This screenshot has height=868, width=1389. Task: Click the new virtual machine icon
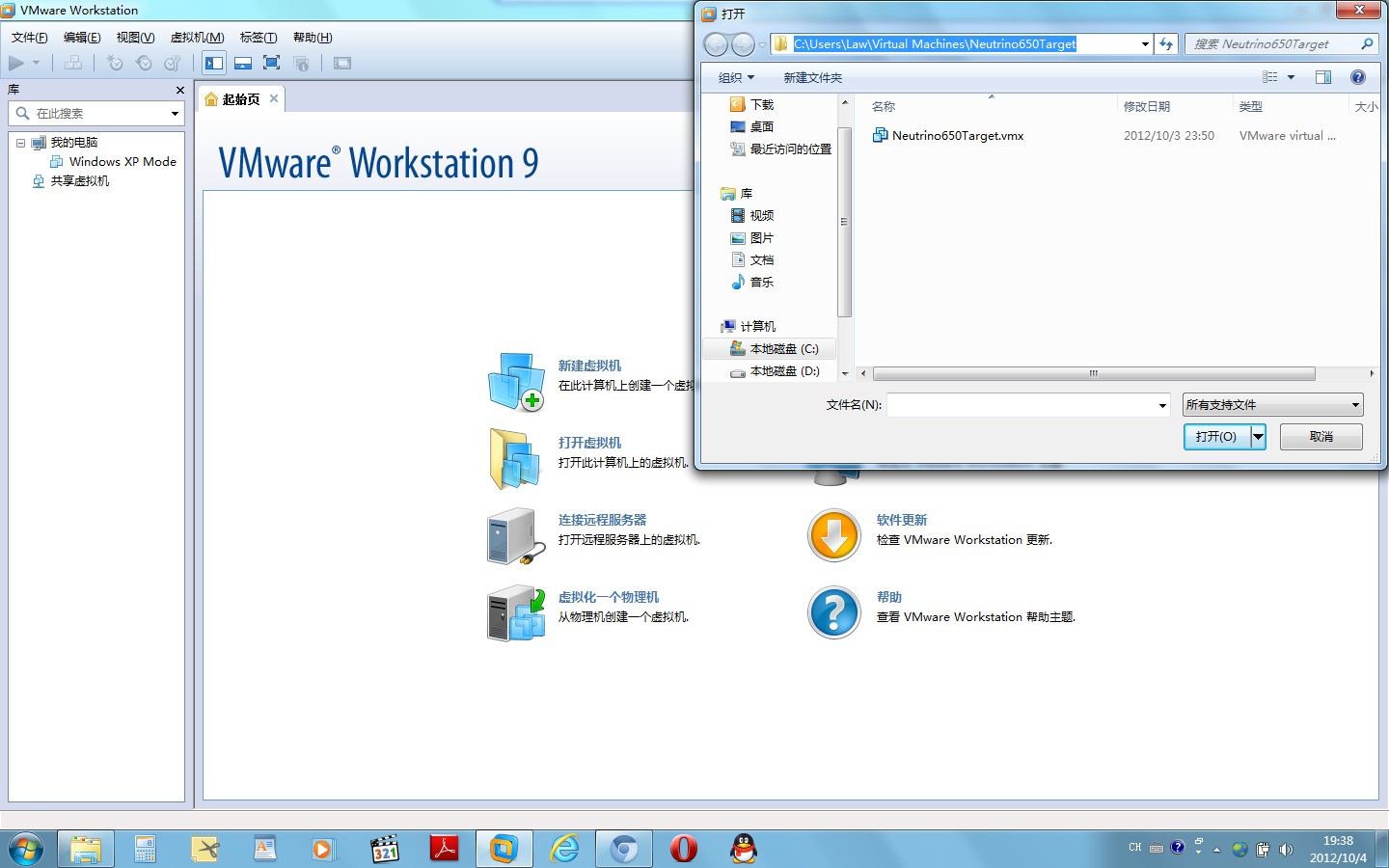pyautogui.click(x=516, y=381)
